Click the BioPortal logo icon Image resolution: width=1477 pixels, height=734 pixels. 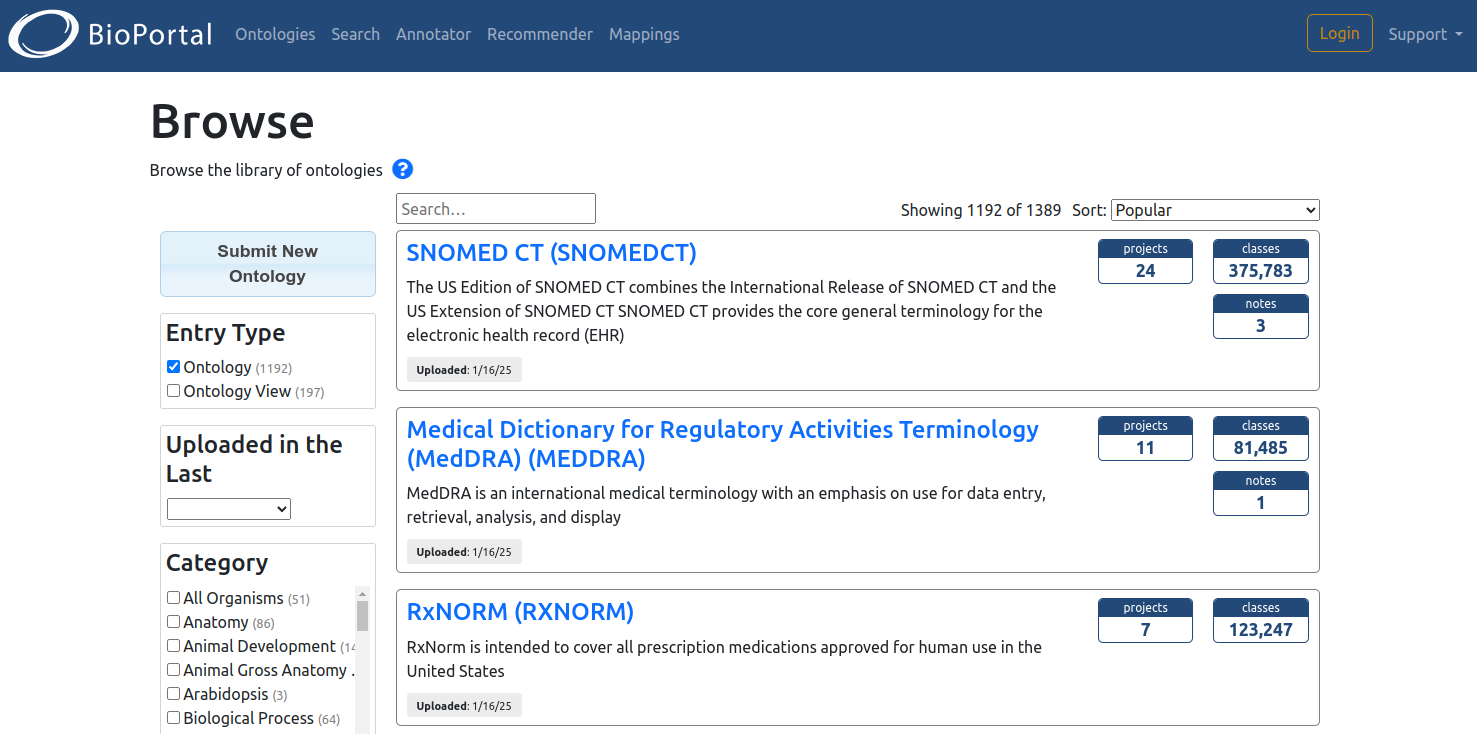click(44, 34)
